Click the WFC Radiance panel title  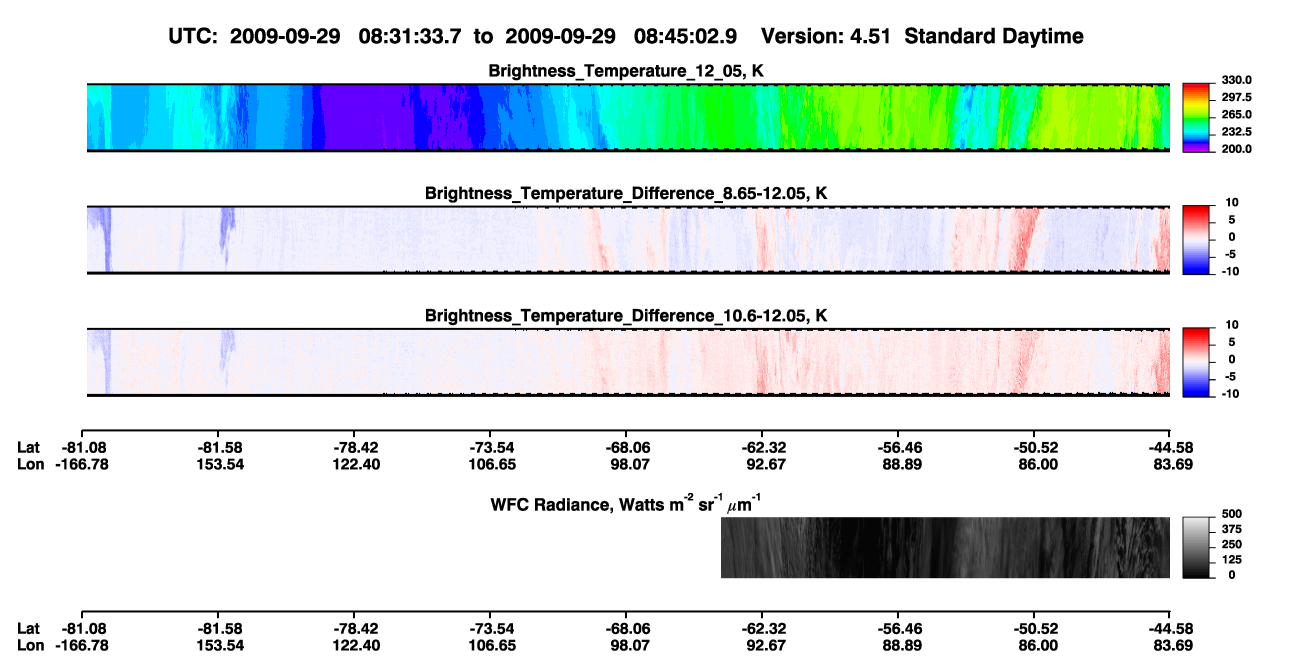tap(628, 503)
